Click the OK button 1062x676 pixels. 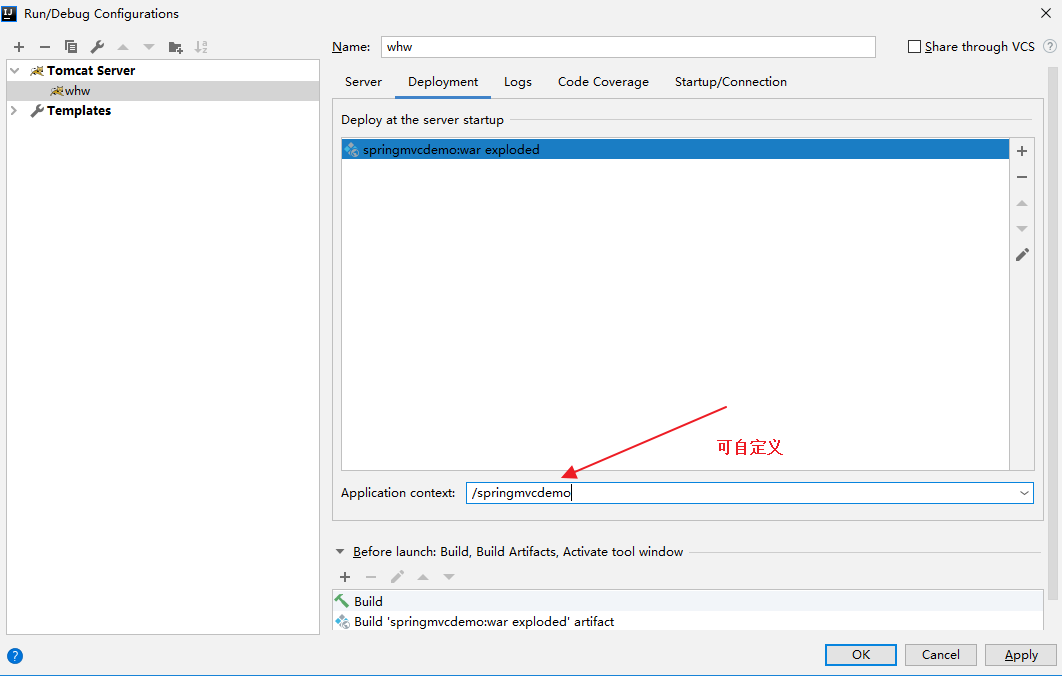click(860, 655)
